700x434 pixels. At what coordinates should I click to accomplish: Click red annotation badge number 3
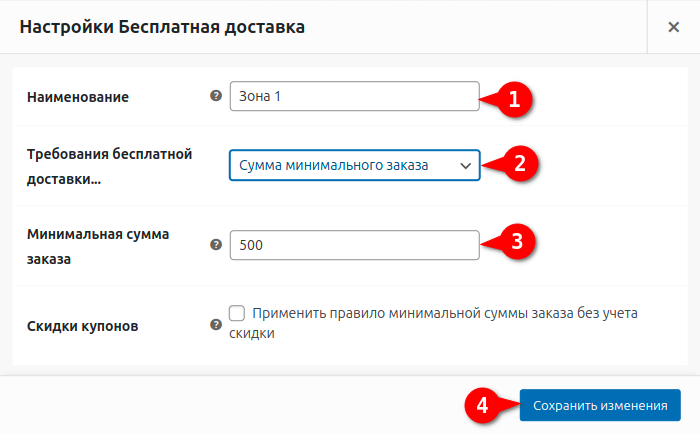515,241
